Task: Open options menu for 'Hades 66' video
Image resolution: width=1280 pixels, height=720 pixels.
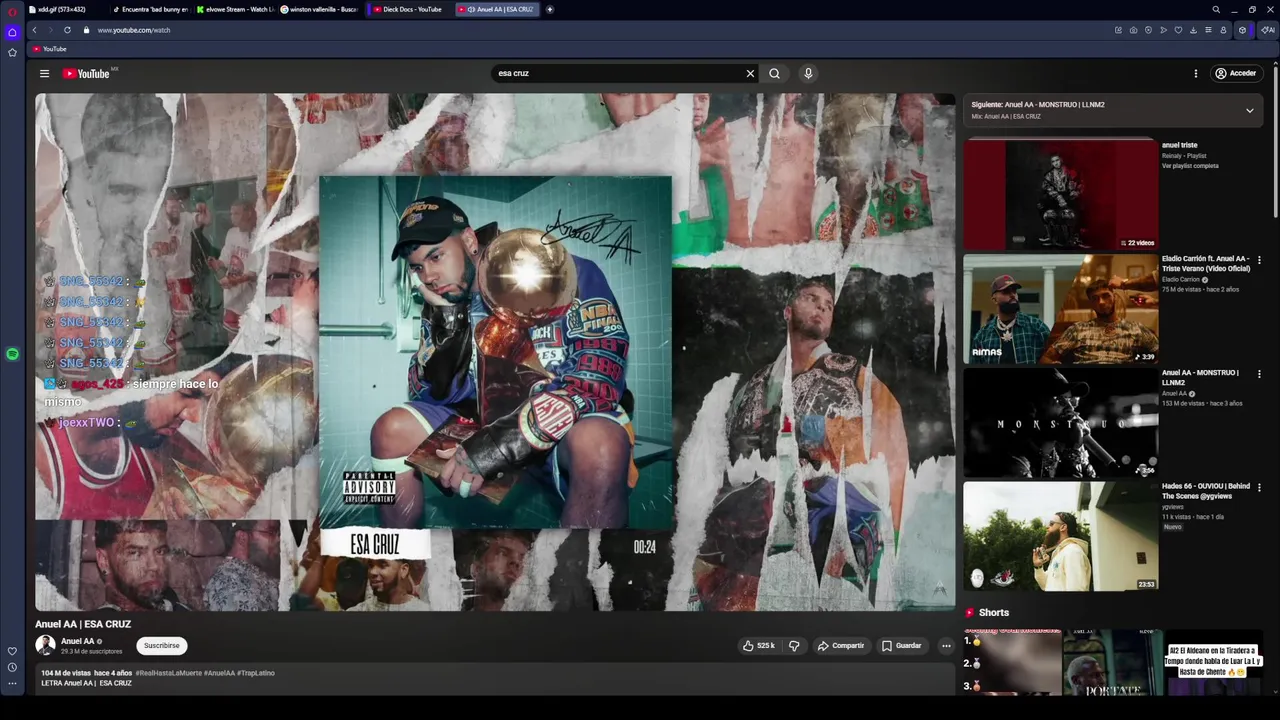Action: coord(1259,487)
